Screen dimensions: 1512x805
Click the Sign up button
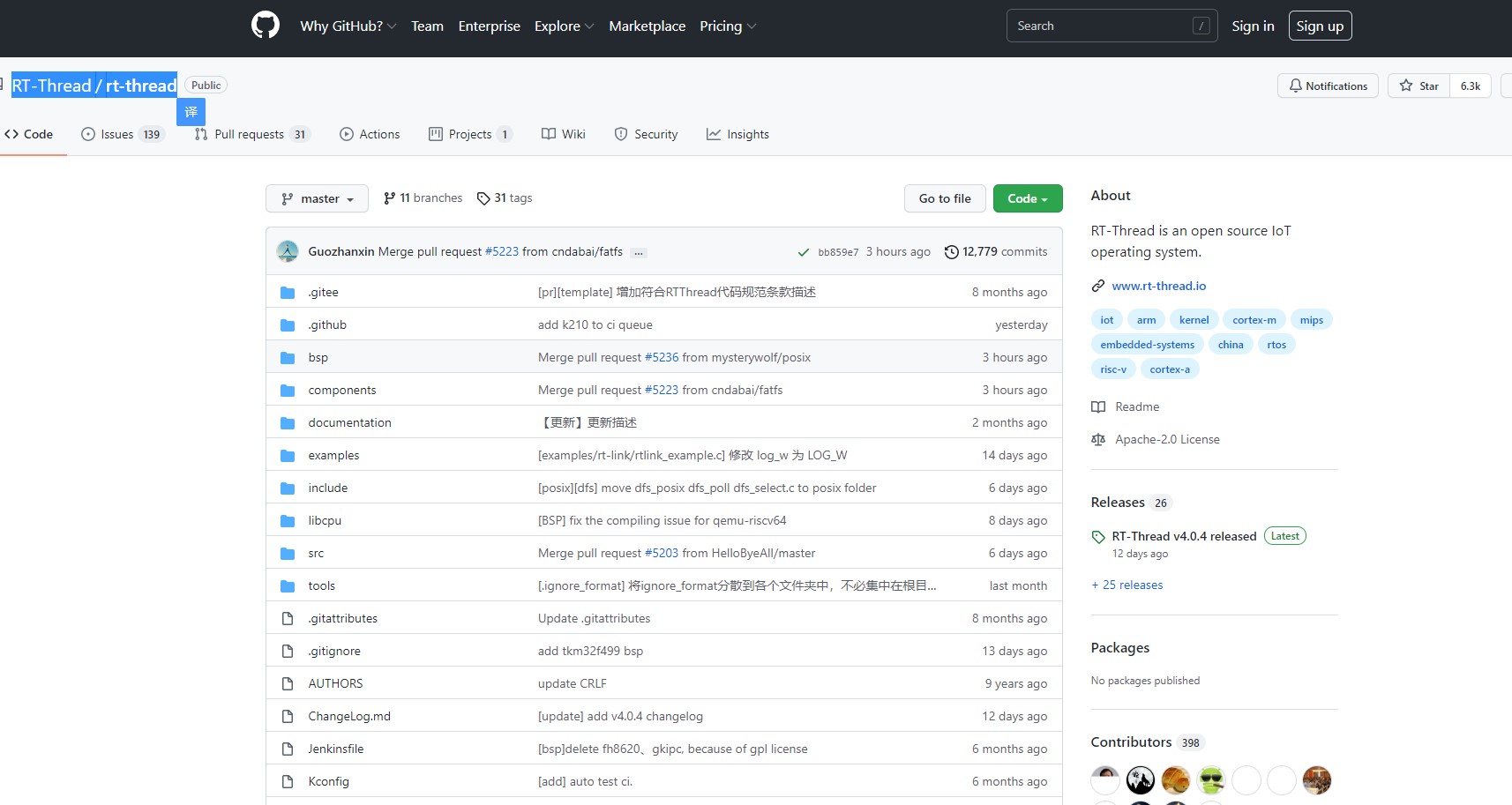pyautogui.click(x=1320, y=26)
